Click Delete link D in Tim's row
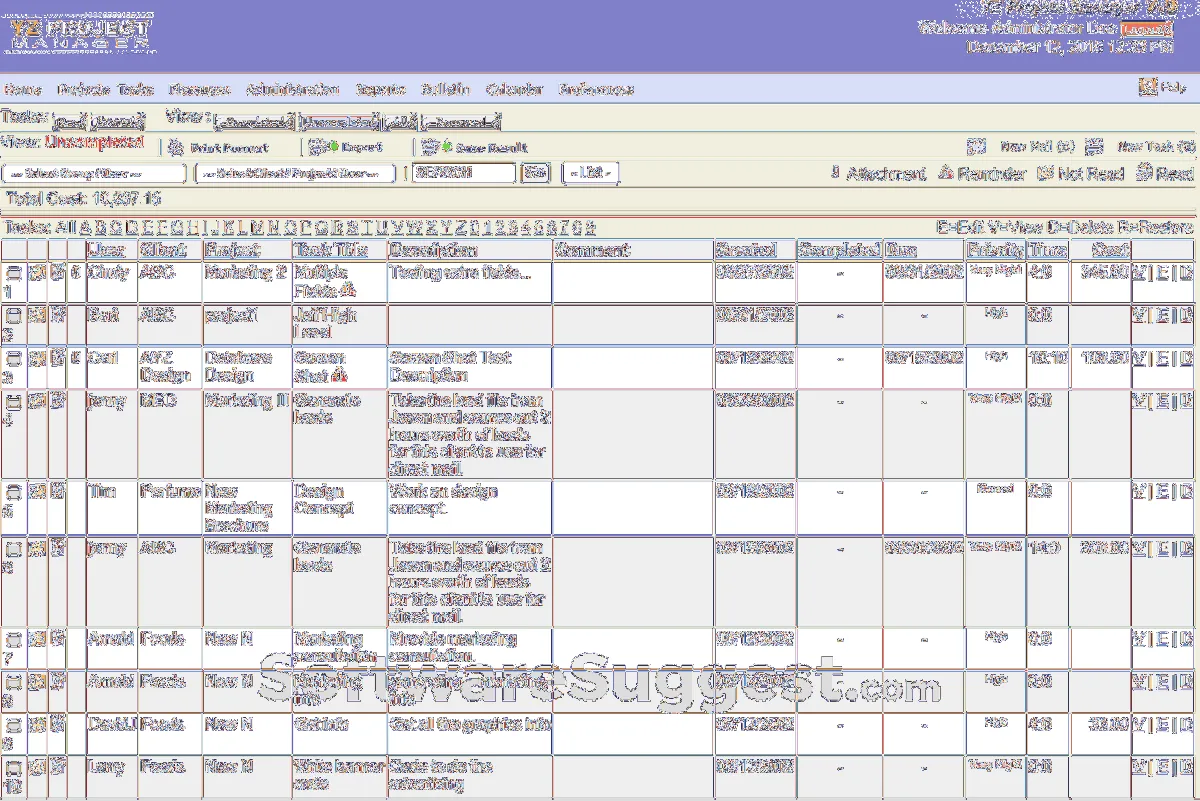 [x=1185, y=491]
